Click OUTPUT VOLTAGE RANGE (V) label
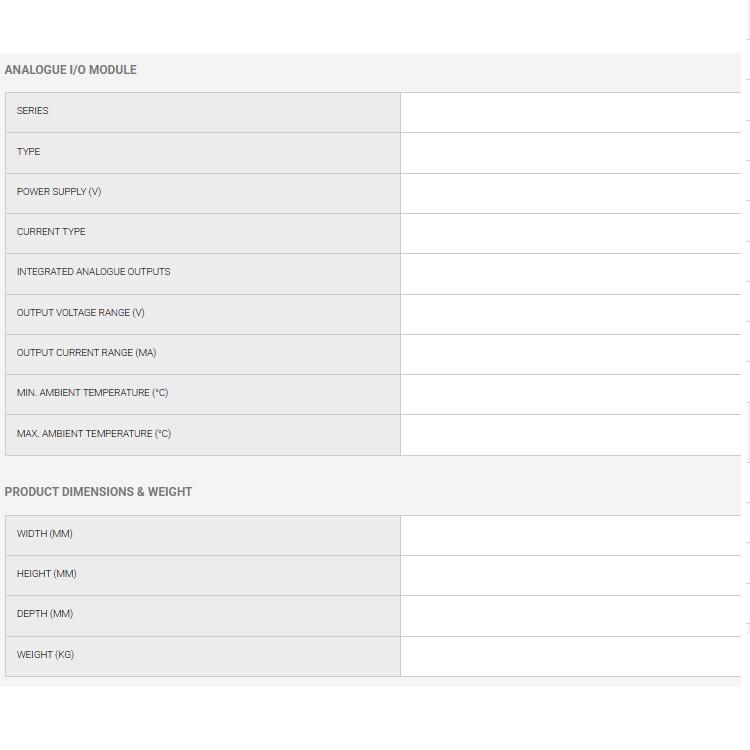750x750 pixels. pos(80,312)
